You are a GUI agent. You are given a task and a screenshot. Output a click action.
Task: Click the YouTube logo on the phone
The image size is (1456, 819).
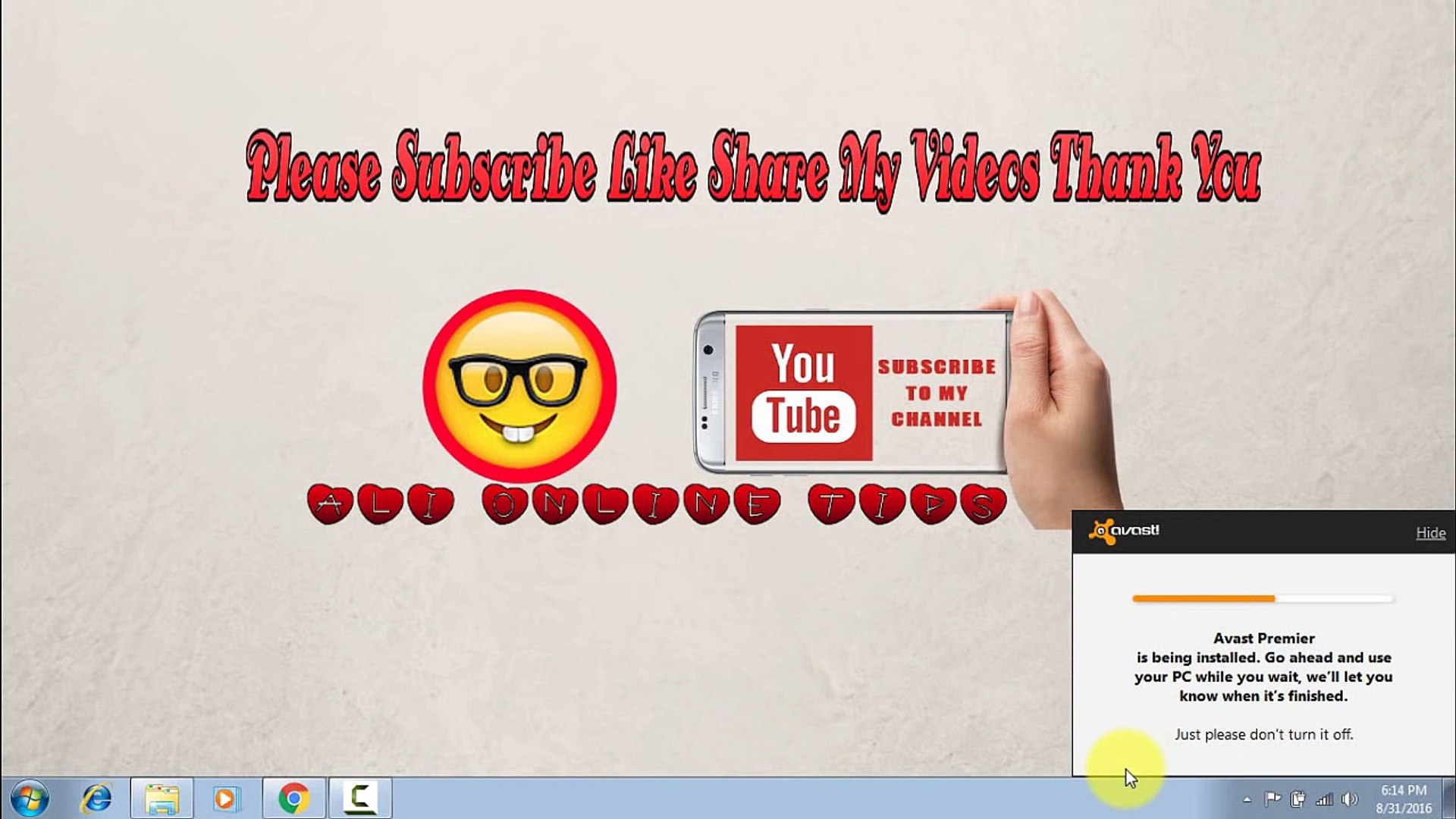[803, 393]
